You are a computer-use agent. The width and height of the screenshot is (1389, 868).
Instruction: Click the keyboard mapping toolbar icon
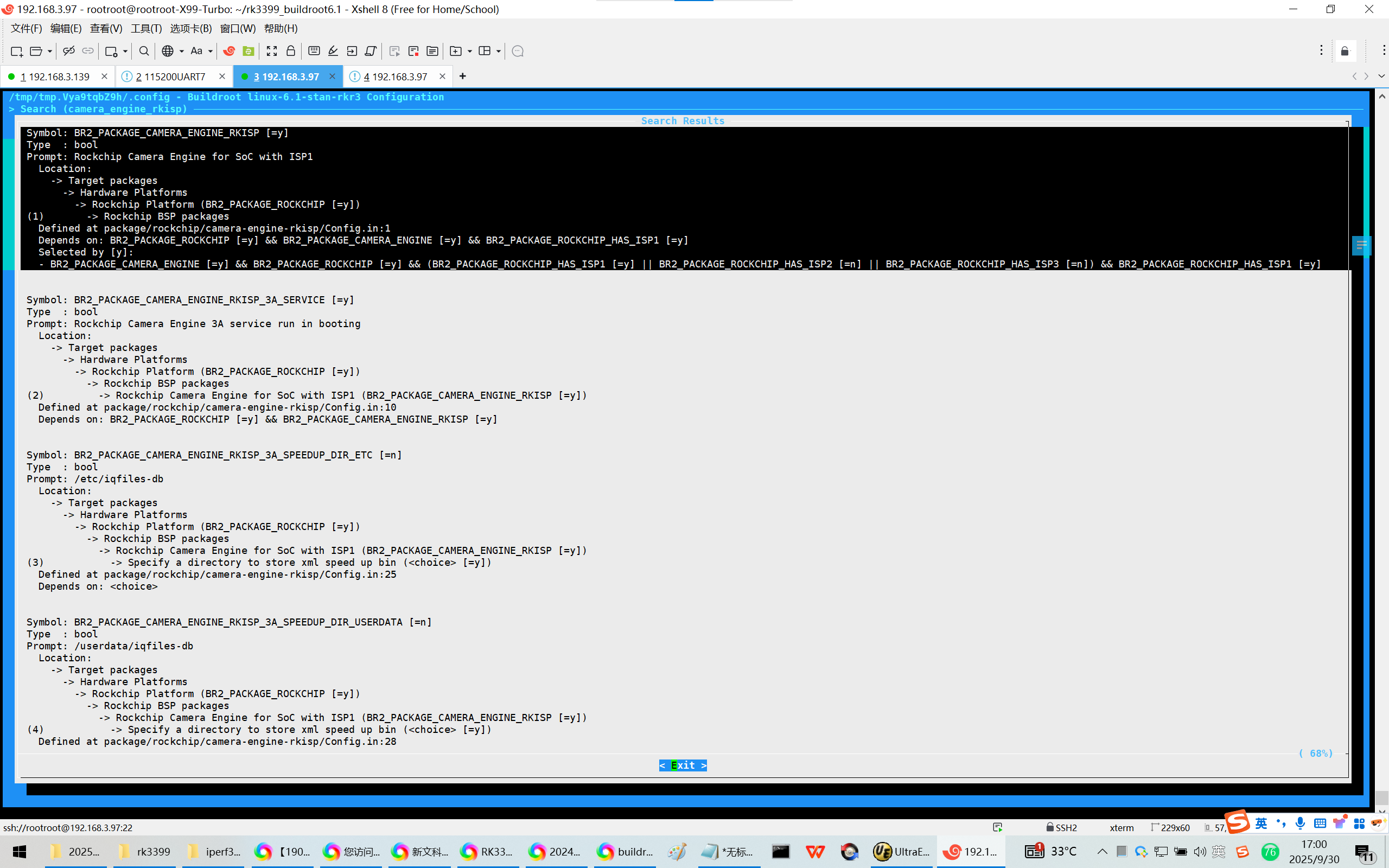[x=314, y=51]
